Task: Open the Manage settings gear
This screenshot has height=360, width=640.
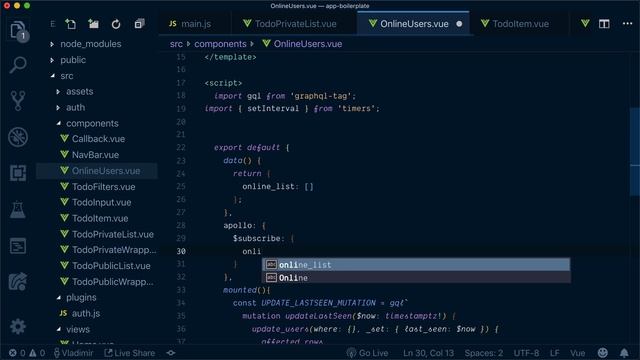Action: [18, 327]
